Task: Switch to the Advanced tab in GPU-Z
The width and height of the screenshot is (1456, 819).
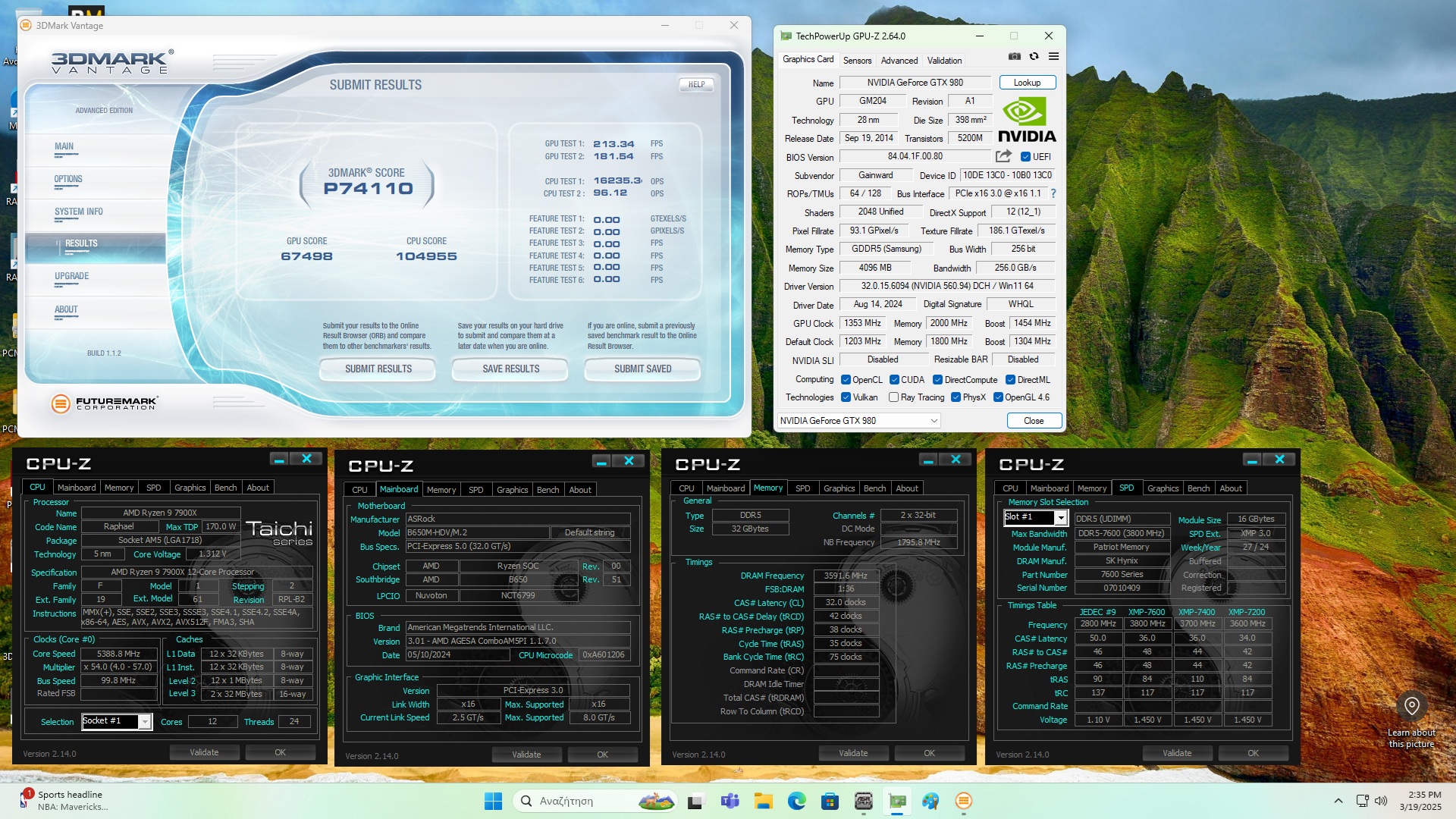Action: click(x=899, y=61)
